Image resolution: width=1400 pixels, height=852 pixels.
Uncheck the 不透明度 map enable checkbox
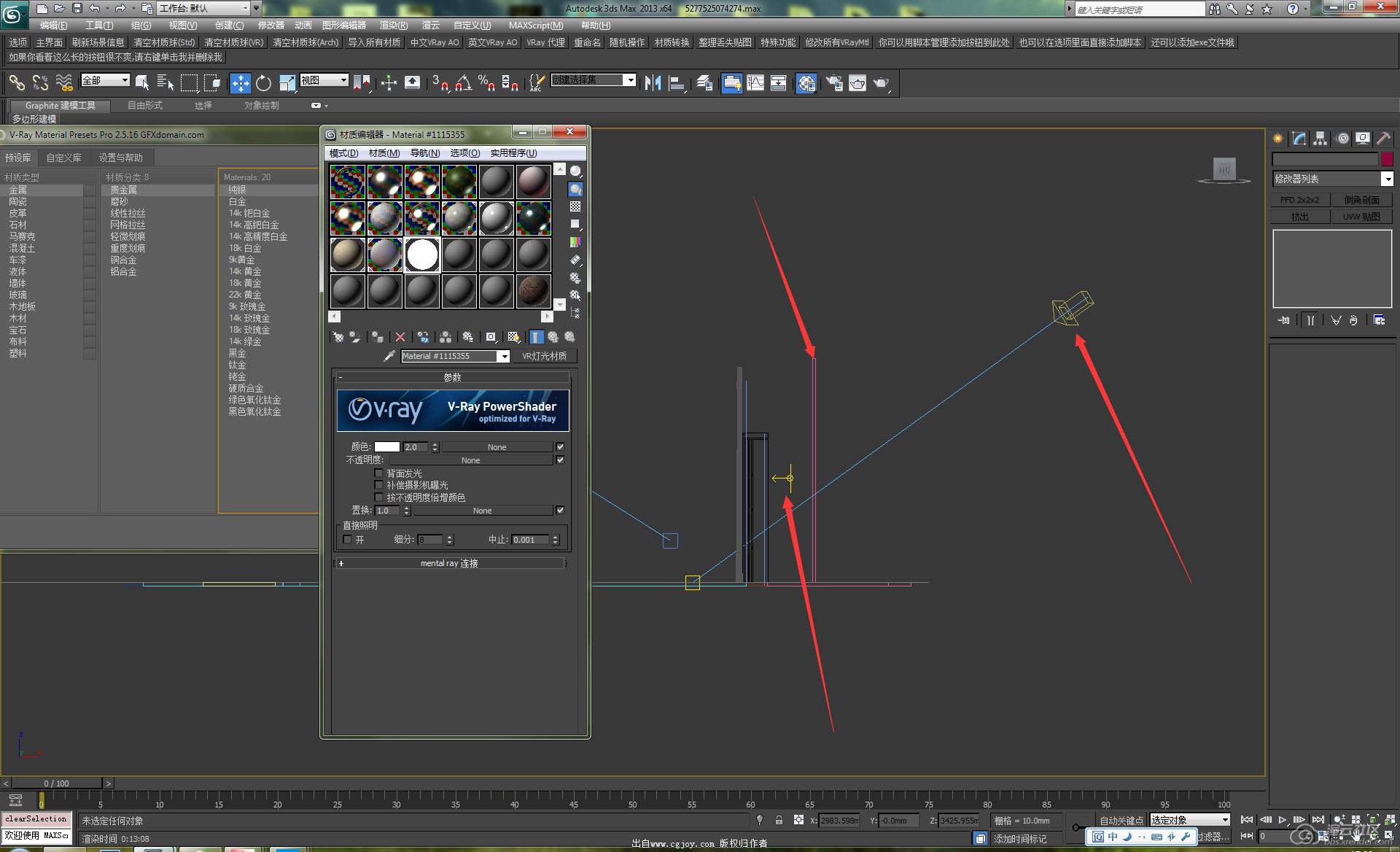coord(560,460)
